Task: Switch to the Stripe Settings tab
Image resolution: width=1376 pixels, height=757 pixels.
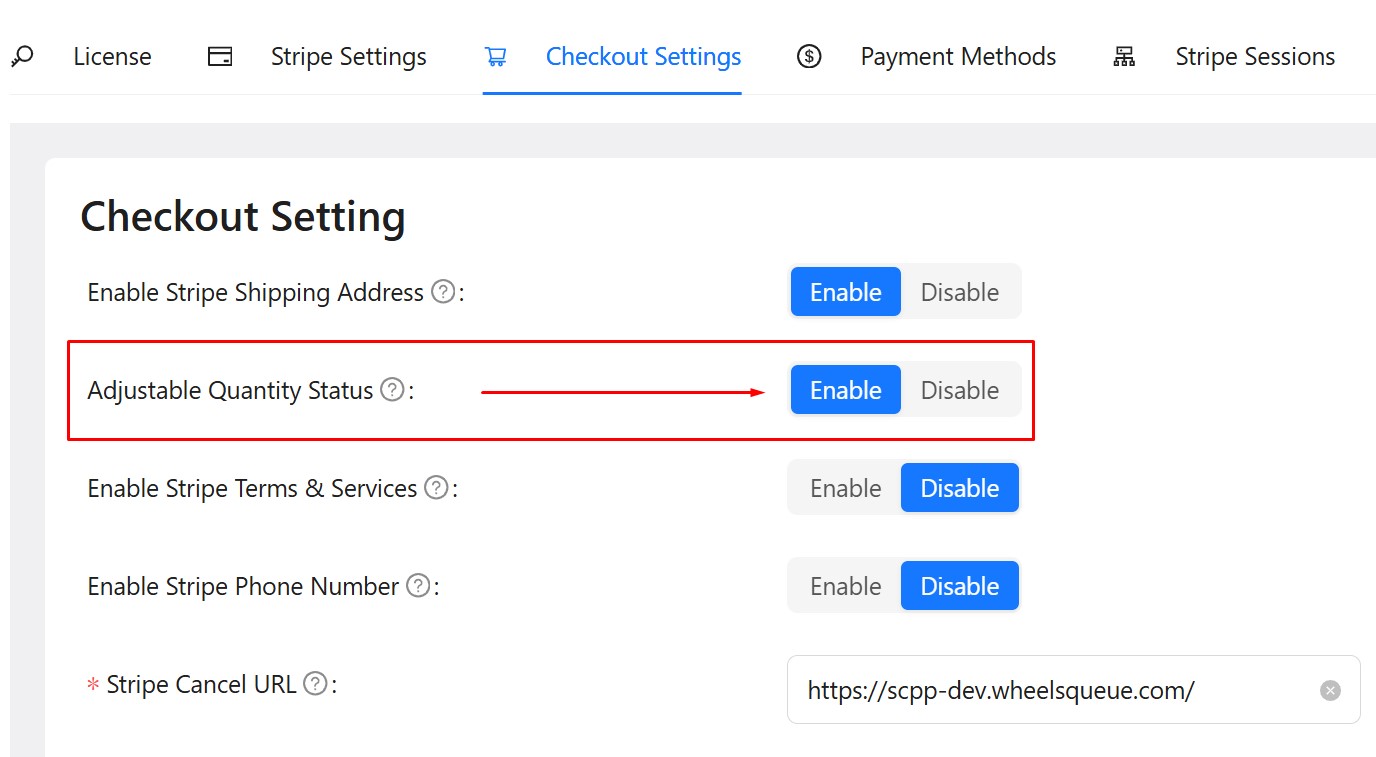Action: pos(348,57)
